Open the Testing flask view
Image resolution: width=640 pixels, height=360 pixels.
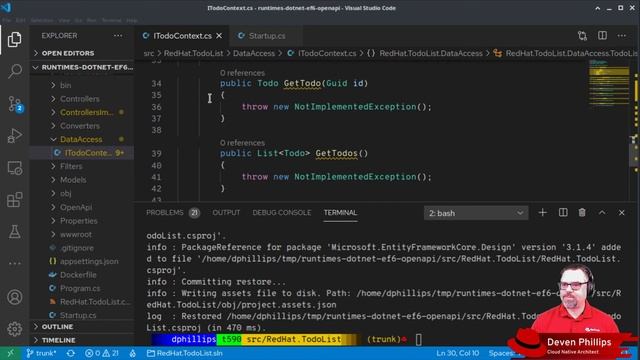[x=15, y=231]
